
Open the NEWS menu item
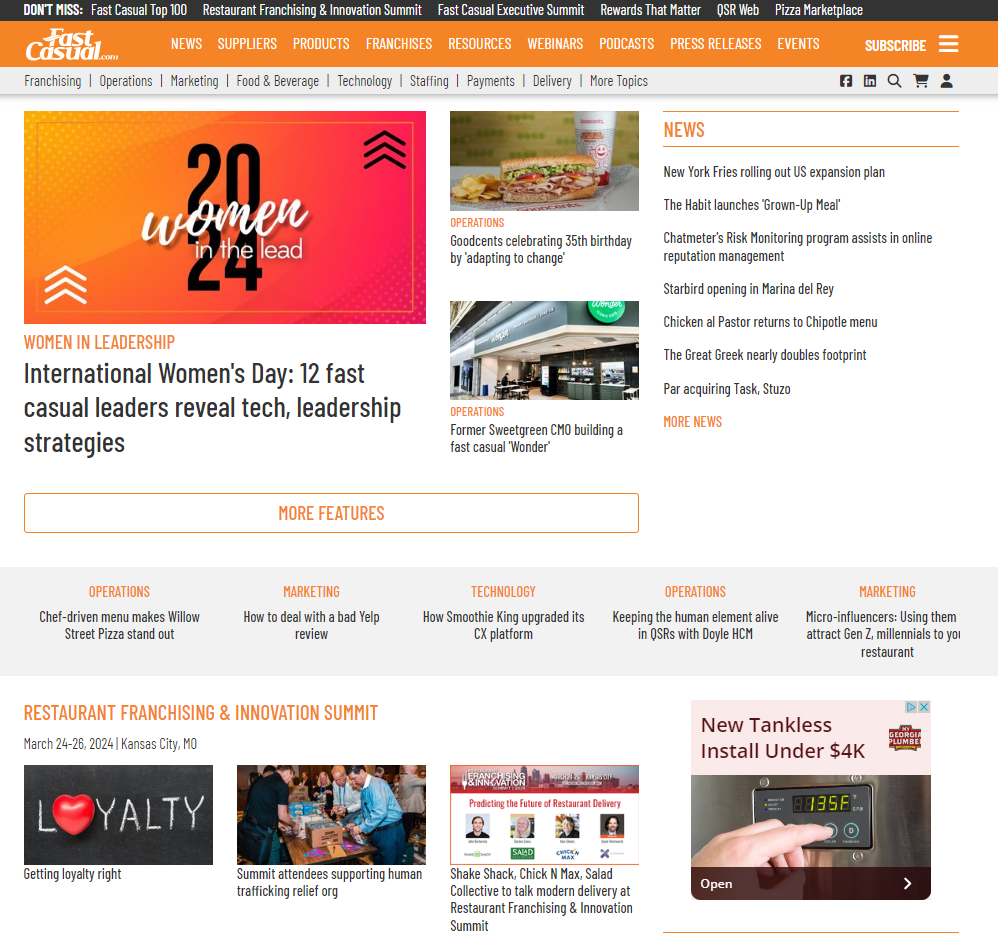186,44
